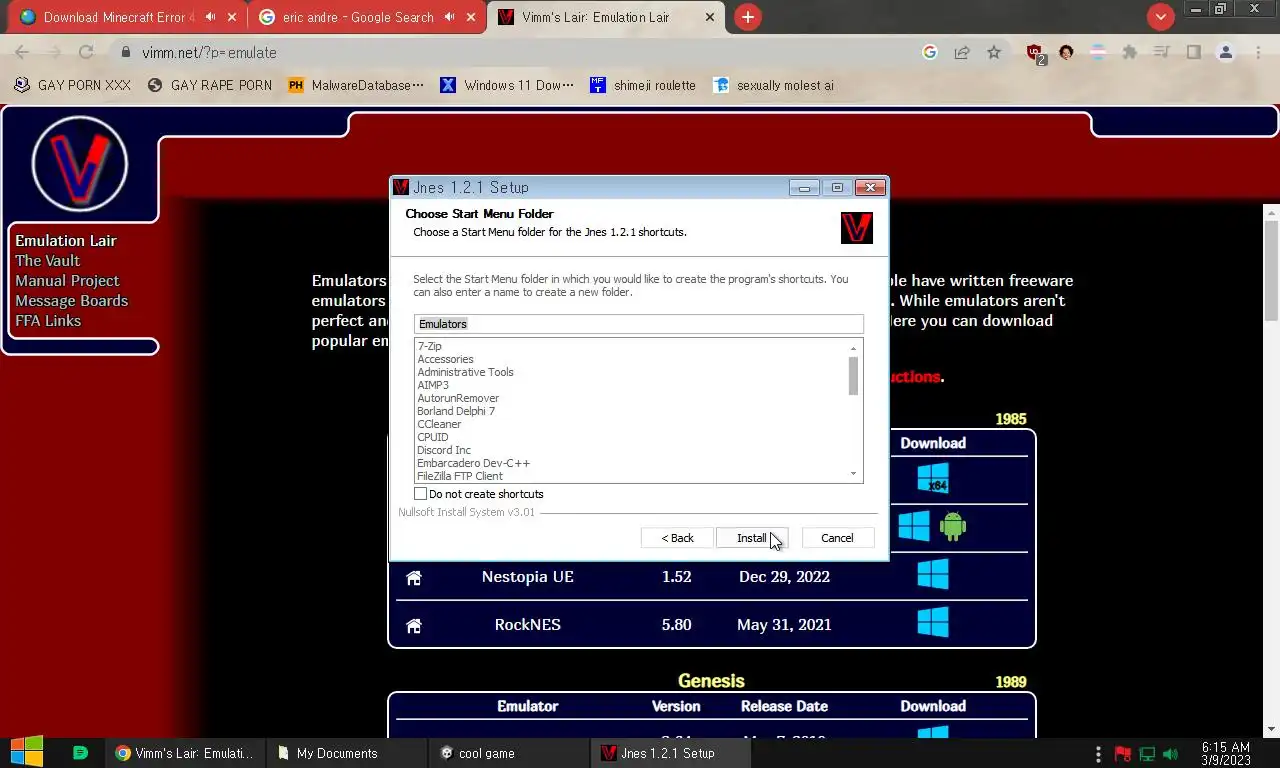Open the Windows 11 Dow… bookmark

click(x=506, y=85)
